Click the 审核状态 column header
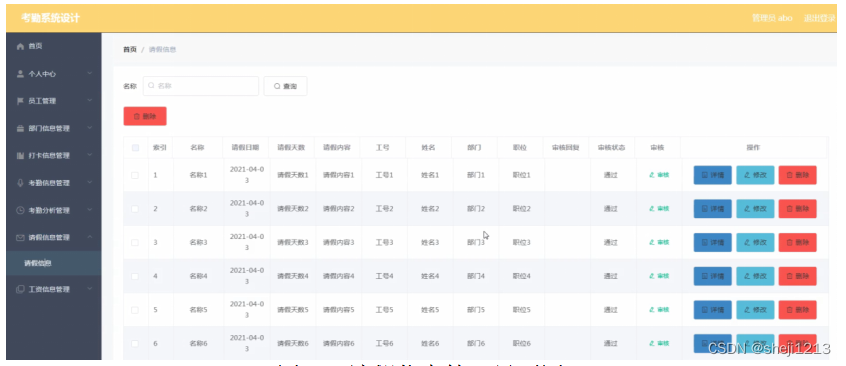The height and width of the screenshot is (366, 846). (611, 147)
